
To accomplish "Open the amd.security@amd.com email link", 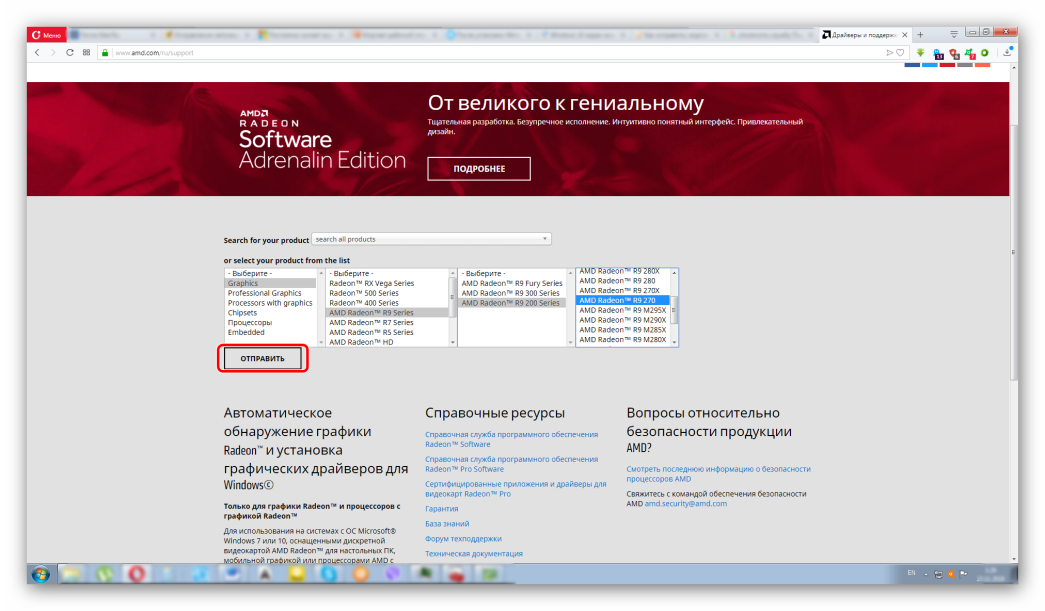I will 685,504.
